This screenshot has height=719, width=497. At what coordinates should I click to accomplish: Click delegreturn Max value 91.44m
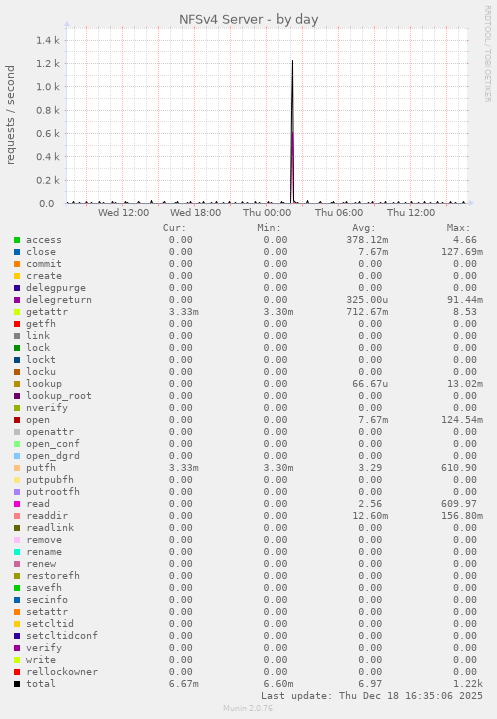465,300
